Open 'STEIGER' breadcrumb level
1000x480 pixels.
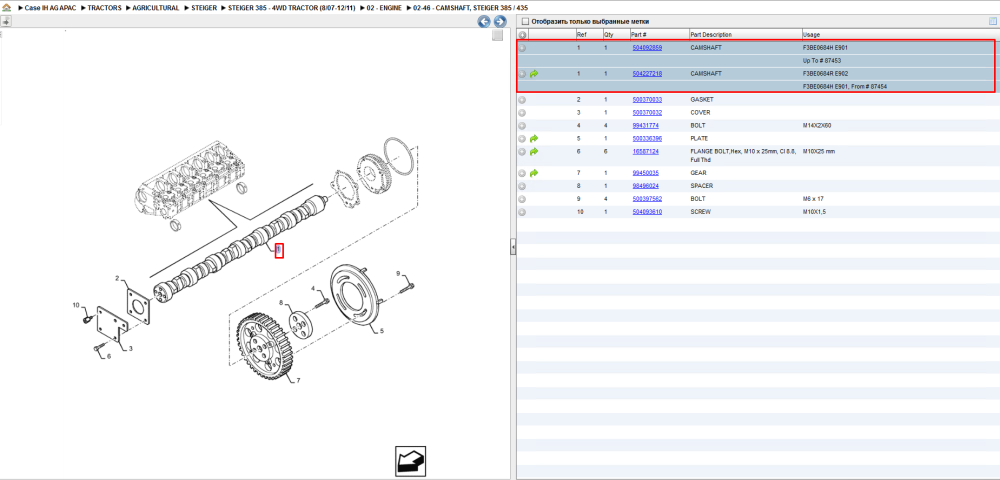coord(203,8)
